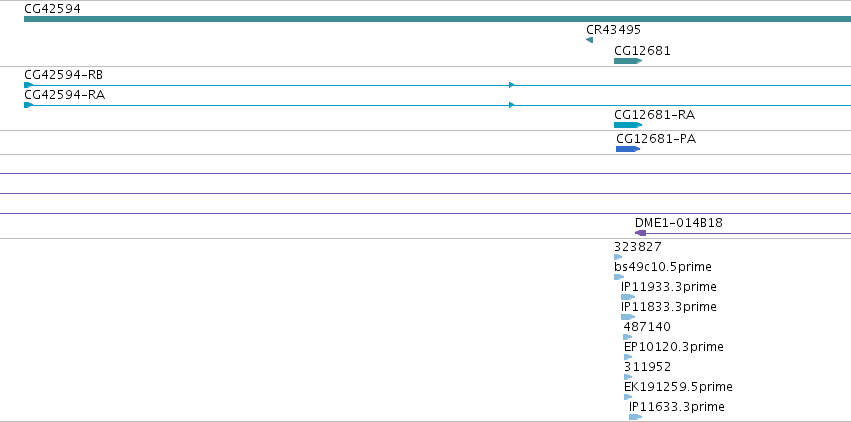Click the 311952 label text
Viewport: 851px width, 422px height.
(647, 367)
